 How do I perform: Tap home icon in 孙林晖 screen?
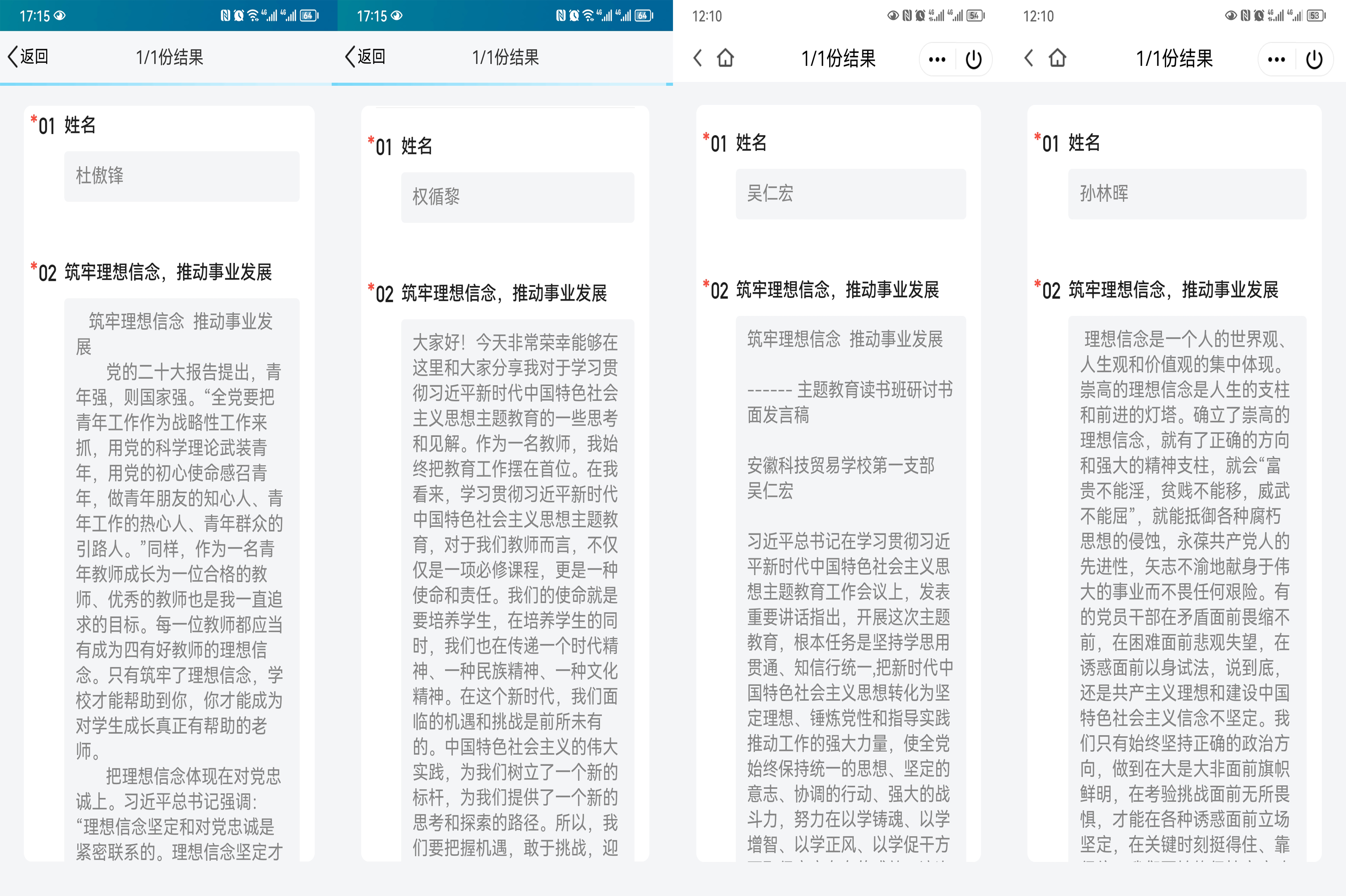tap(1057, 58)
